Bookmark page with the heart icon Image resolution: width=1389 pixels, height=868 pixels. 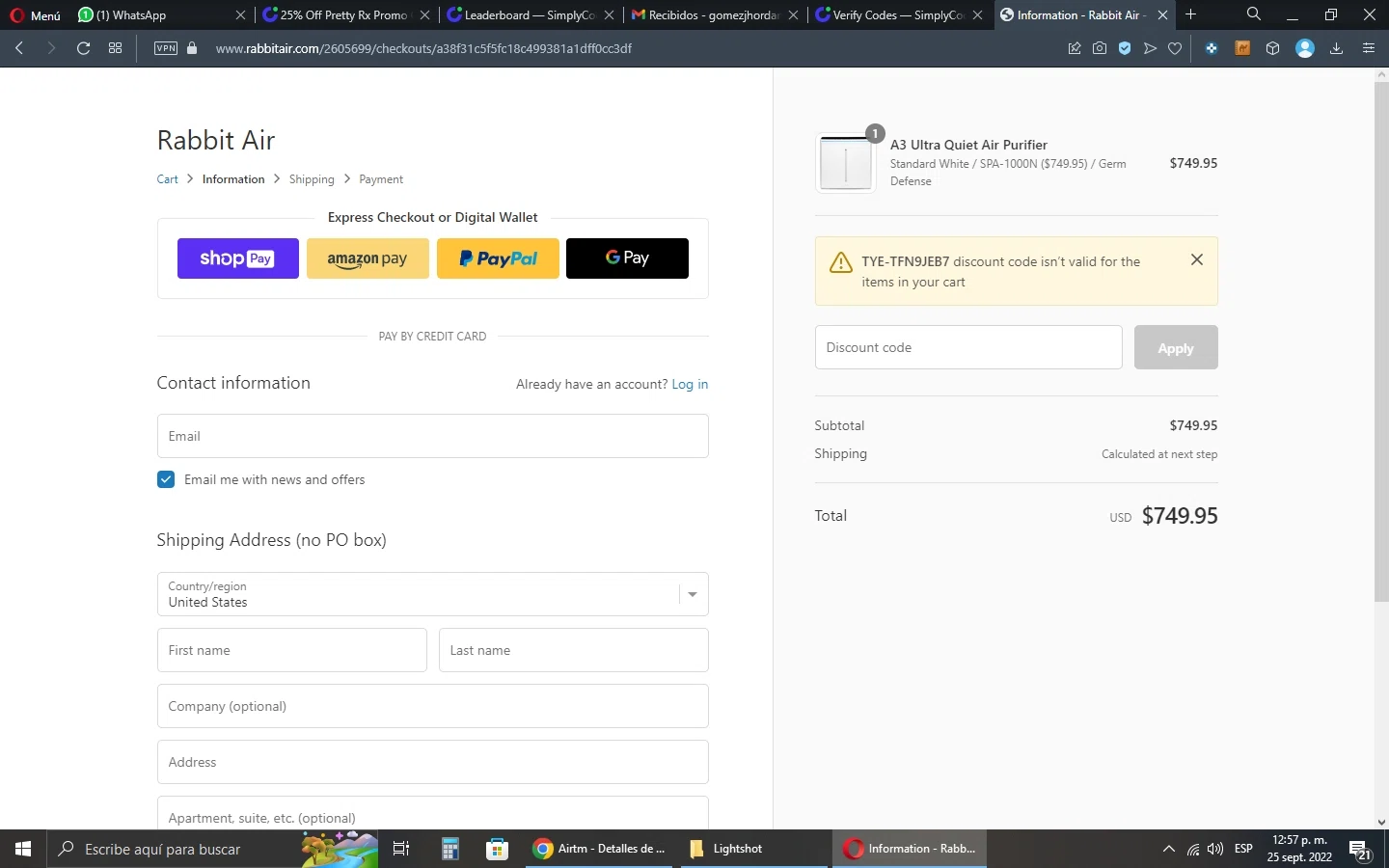tap(1175, 48)
